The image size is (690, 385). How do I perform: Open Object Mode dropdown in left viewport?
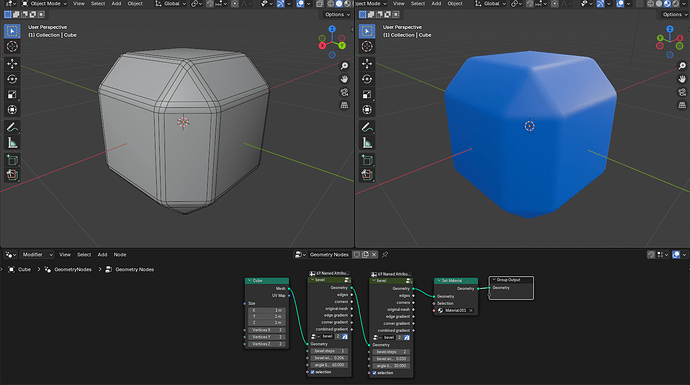tap(44, 4)
